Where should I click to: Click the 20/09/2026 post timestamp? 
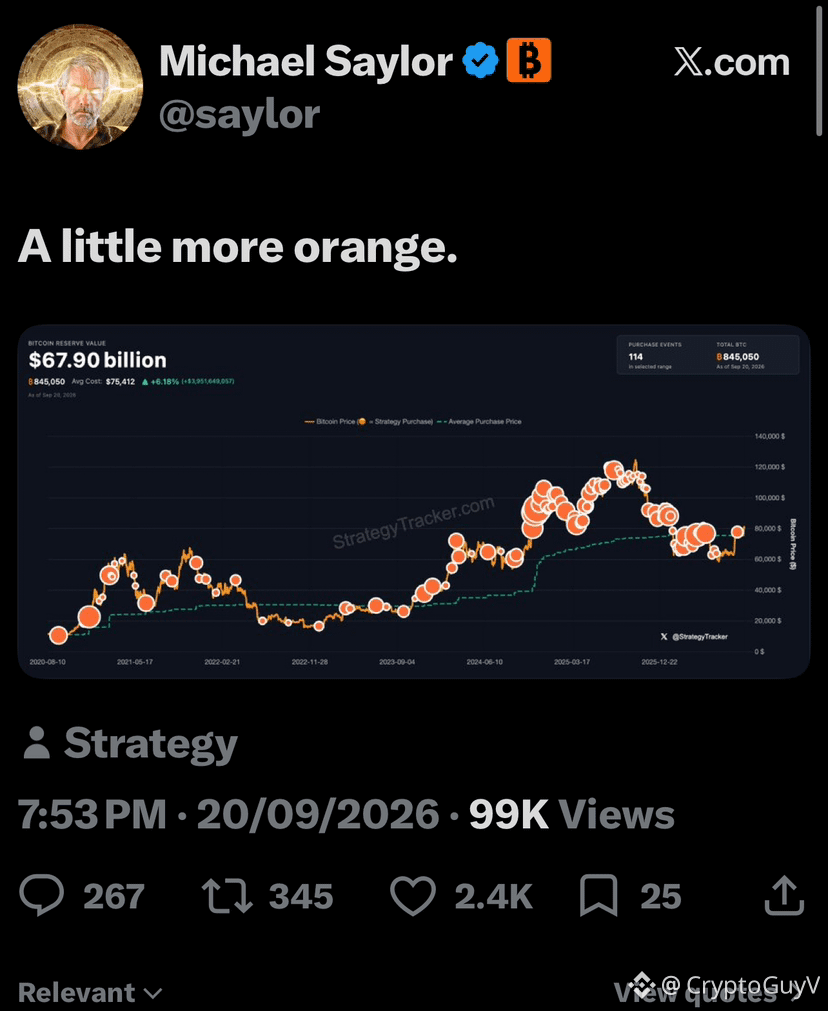click(318, 814)
